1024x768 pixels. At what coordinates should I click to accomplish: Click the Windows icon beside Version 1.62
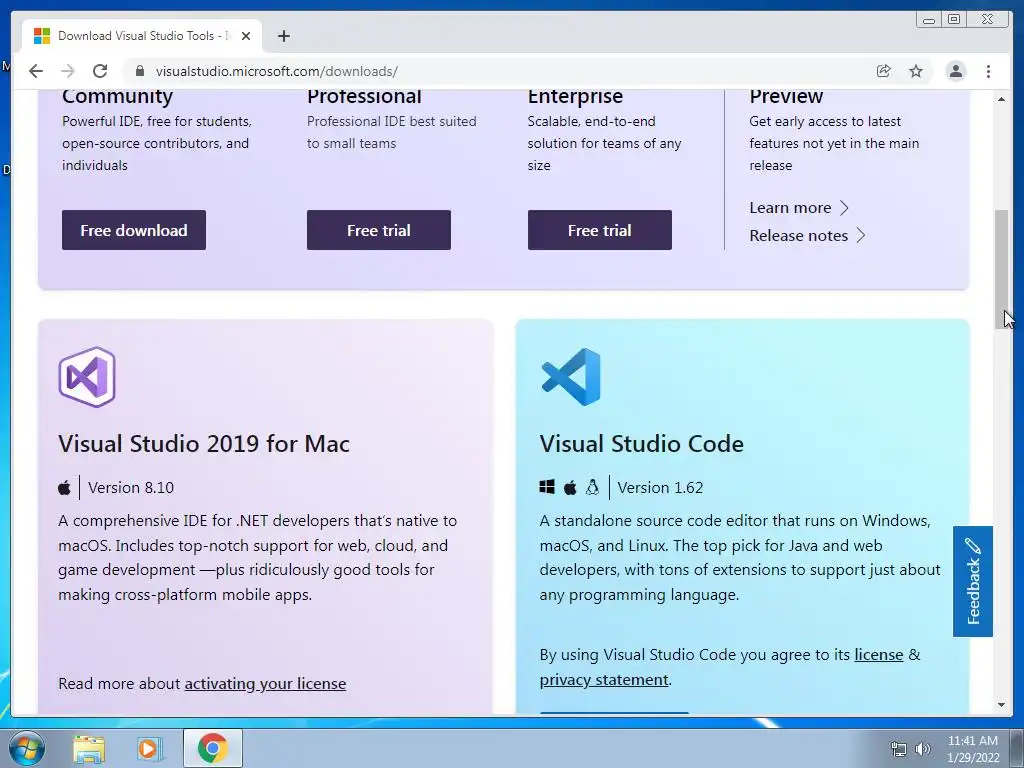[x=547, y=487]
